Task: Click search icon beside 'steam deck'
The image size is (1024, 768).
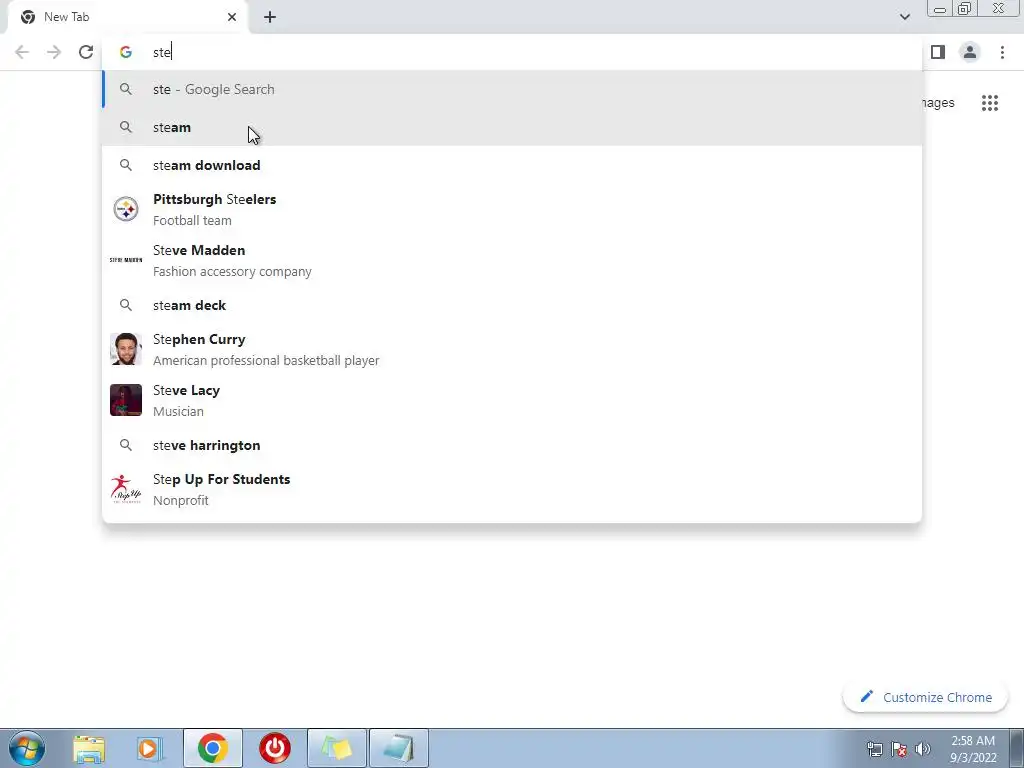Action: click(125, 305)
